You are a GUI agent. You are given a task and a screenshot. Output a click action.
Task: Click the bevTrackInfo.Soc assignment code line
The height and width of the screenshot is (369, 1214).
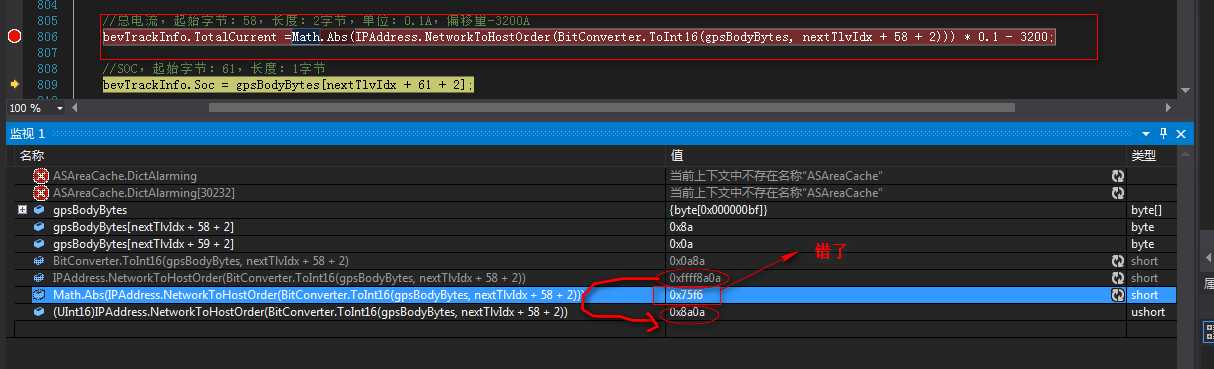(288, 85)
